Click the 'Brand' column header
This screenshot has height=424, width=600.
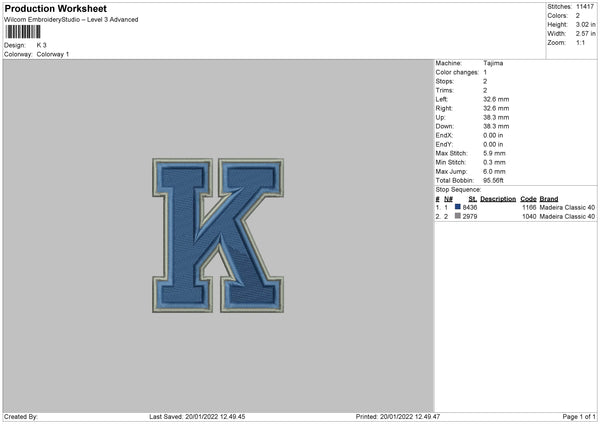click(x=549, y=199)
